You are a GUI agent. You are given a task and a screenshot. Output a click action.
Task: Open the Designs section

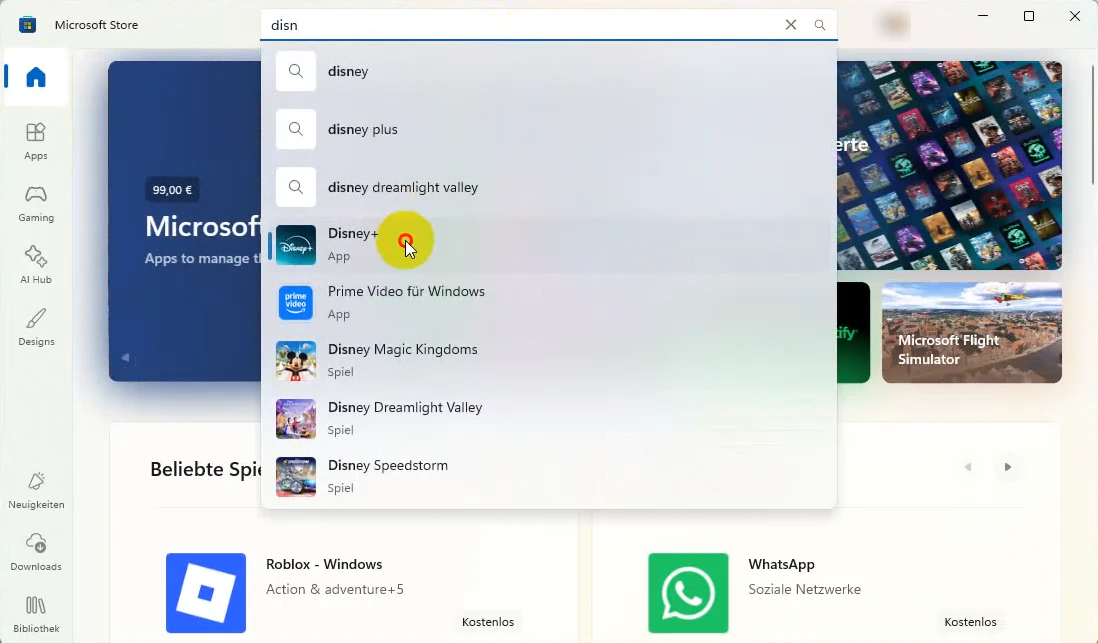pyautogui.click(x=36, y=327)
